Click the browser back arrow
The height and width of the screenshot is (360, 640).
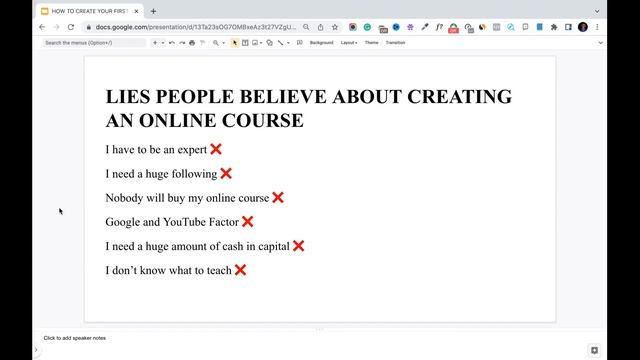(42, 27)
